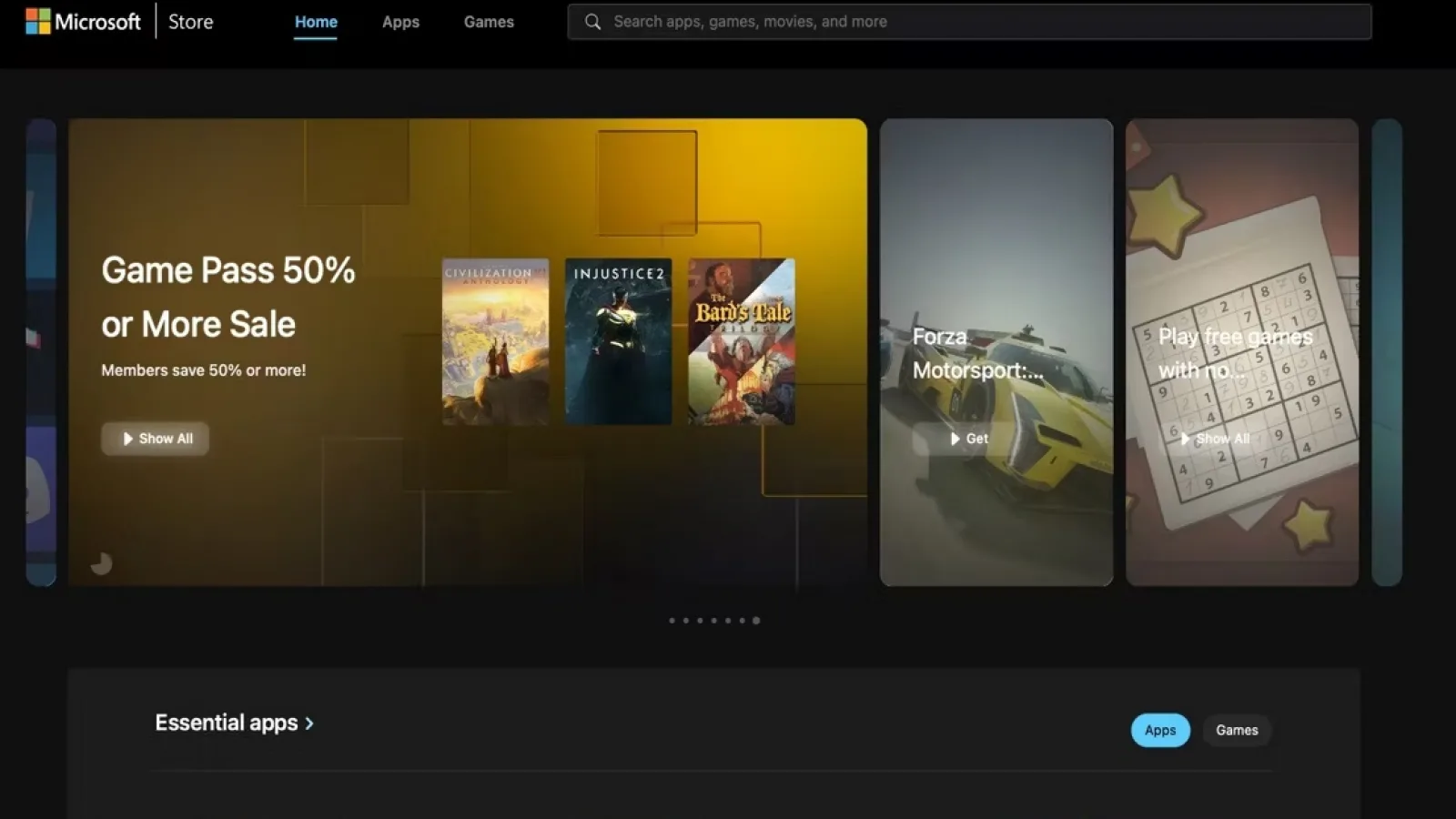Screen dimensions: 1456x819
Task: Click Show All on free games card
Action: pyautogui.click(x=1215, y=439)
